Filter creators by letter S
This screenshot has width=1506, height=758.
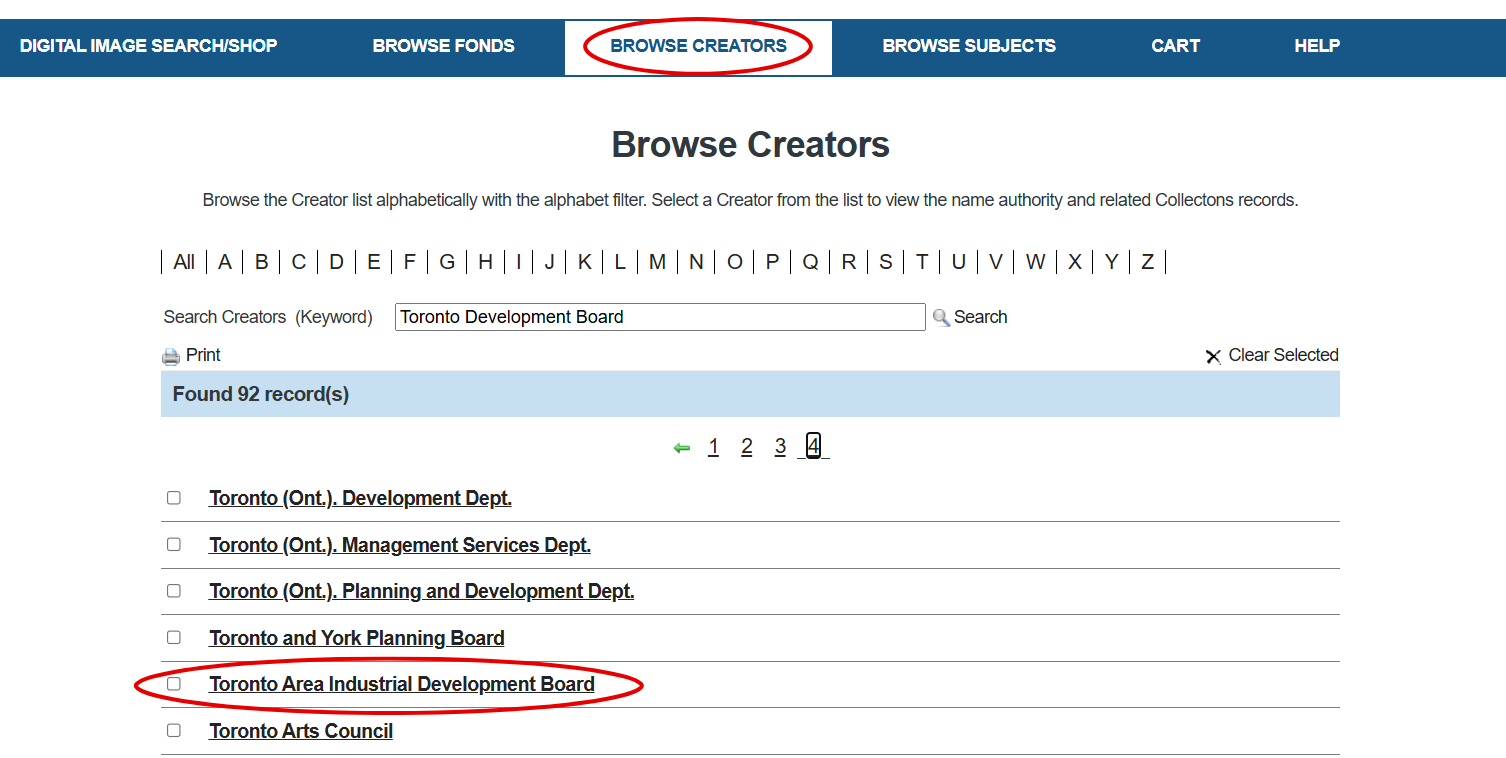pos(886,262)
